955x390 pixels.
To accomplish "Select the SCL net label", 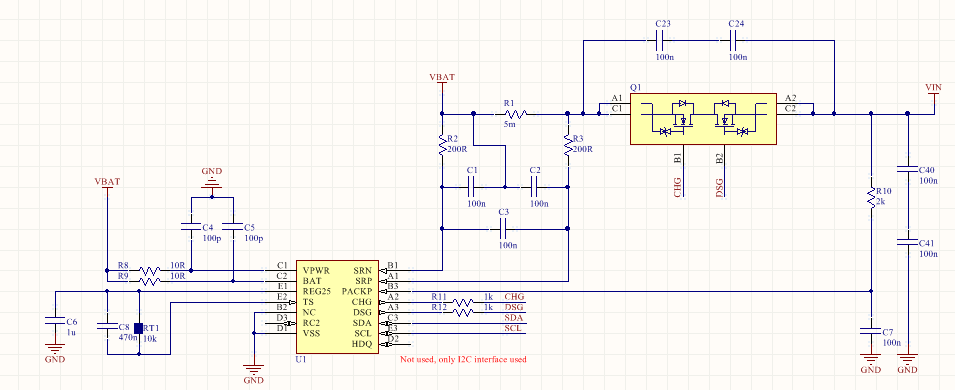I will point(513,328).
